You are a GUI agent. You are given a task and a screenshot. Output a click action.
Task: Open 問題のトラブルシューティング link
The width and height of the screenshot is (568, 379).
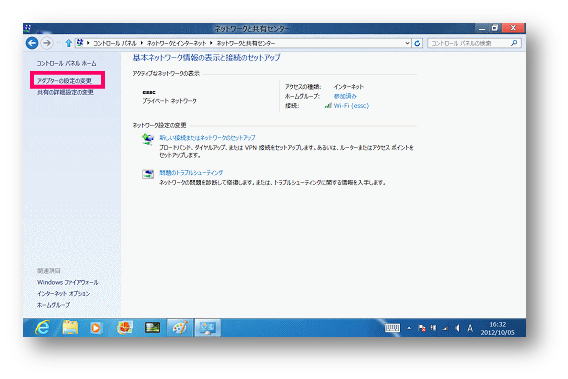tap(191, 172)
